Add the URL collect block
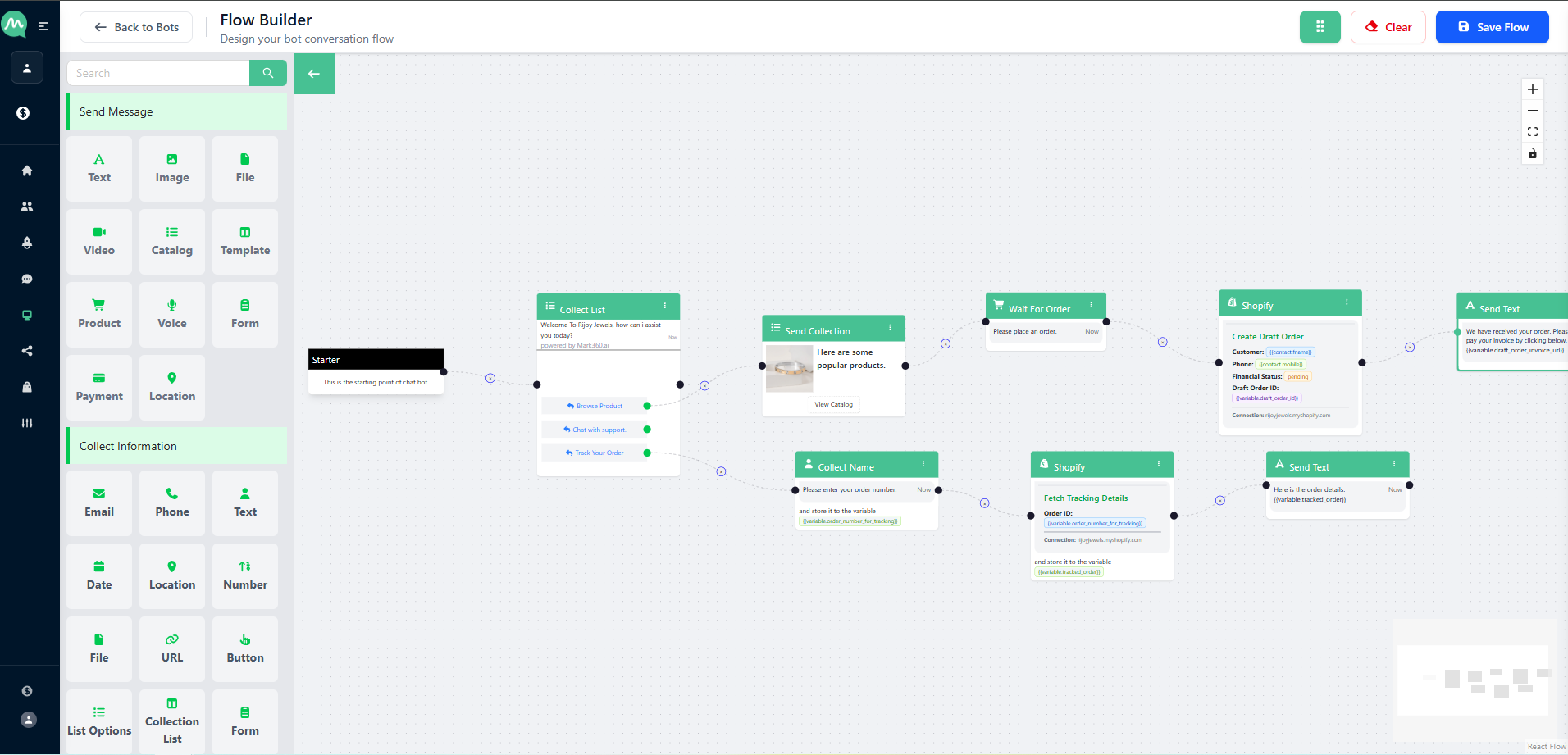 coord(172,648)
